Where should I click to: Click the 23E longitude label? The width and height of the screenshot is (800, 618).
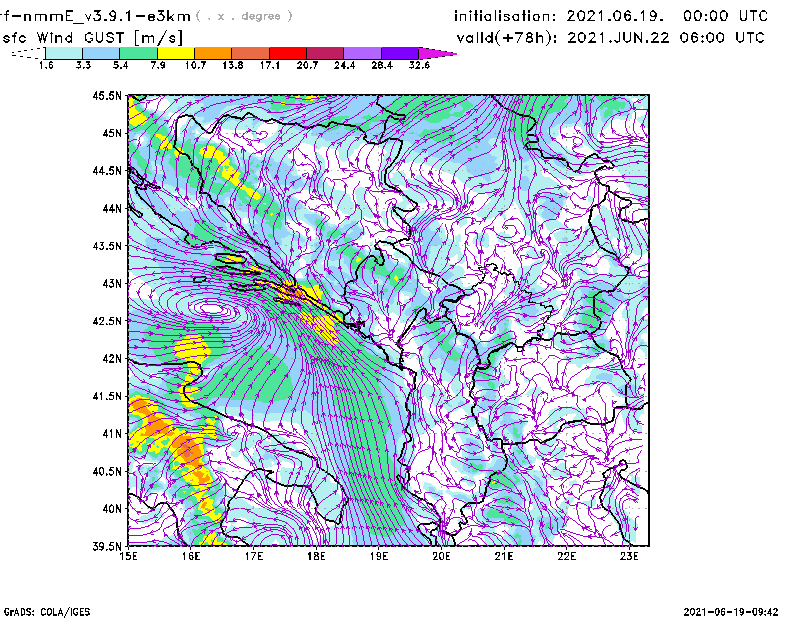pos(629,556)
